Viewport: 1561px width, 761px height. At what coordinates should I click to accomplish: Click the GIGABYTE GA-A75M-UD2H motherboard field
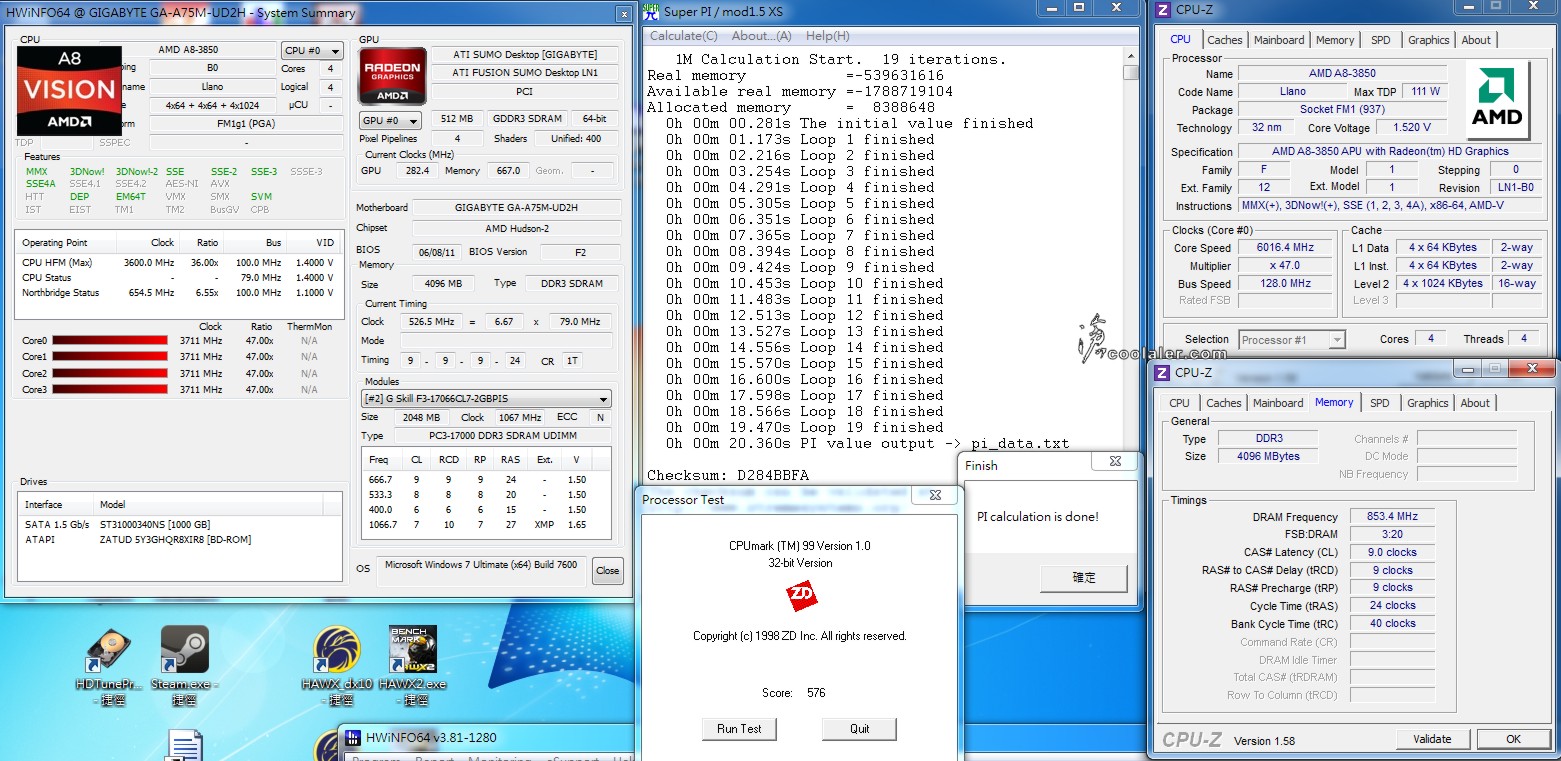(x=516, y=208)
